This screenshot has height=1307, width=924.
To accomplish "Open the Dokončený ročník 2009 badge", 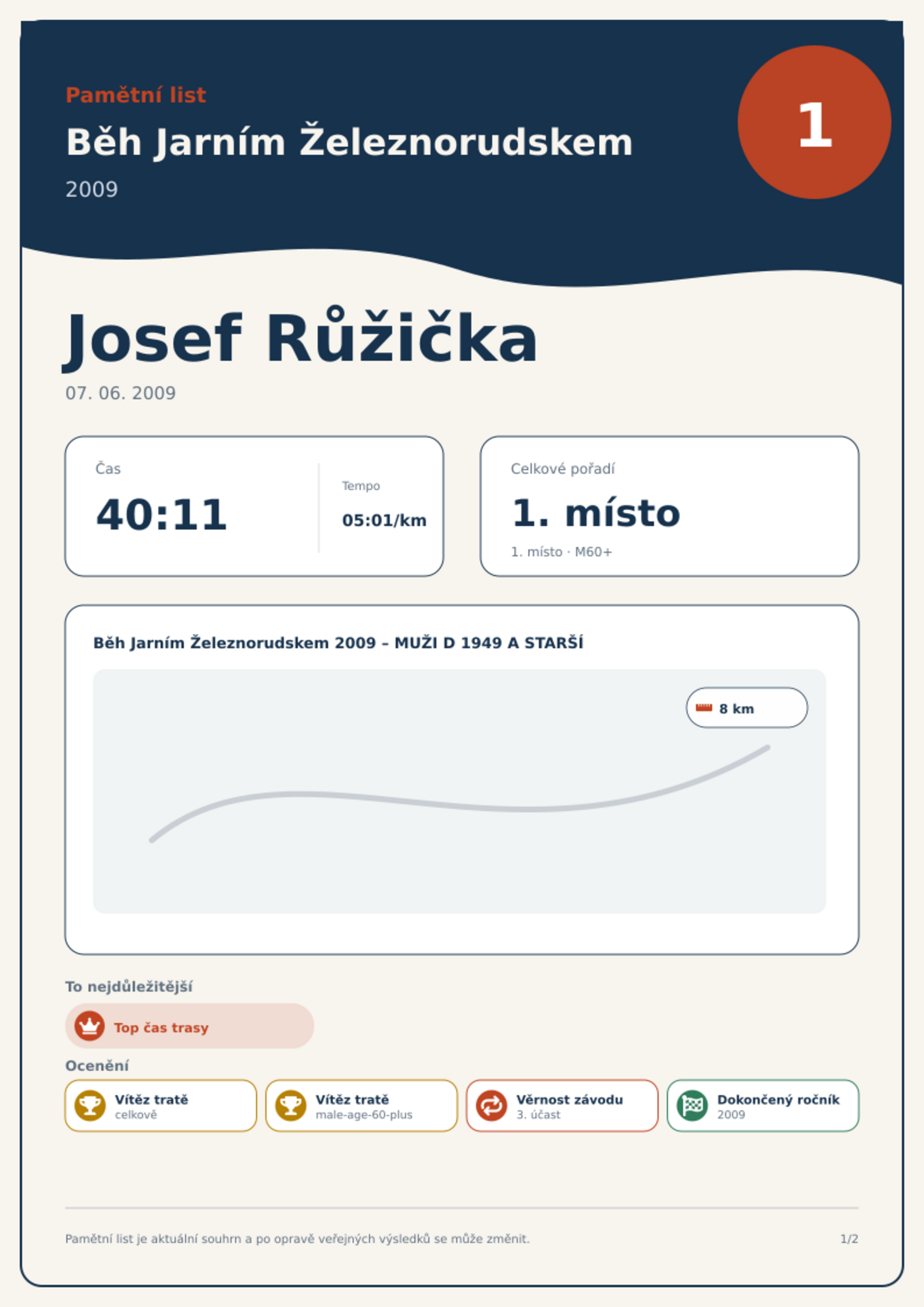I will pos(763,1106).
